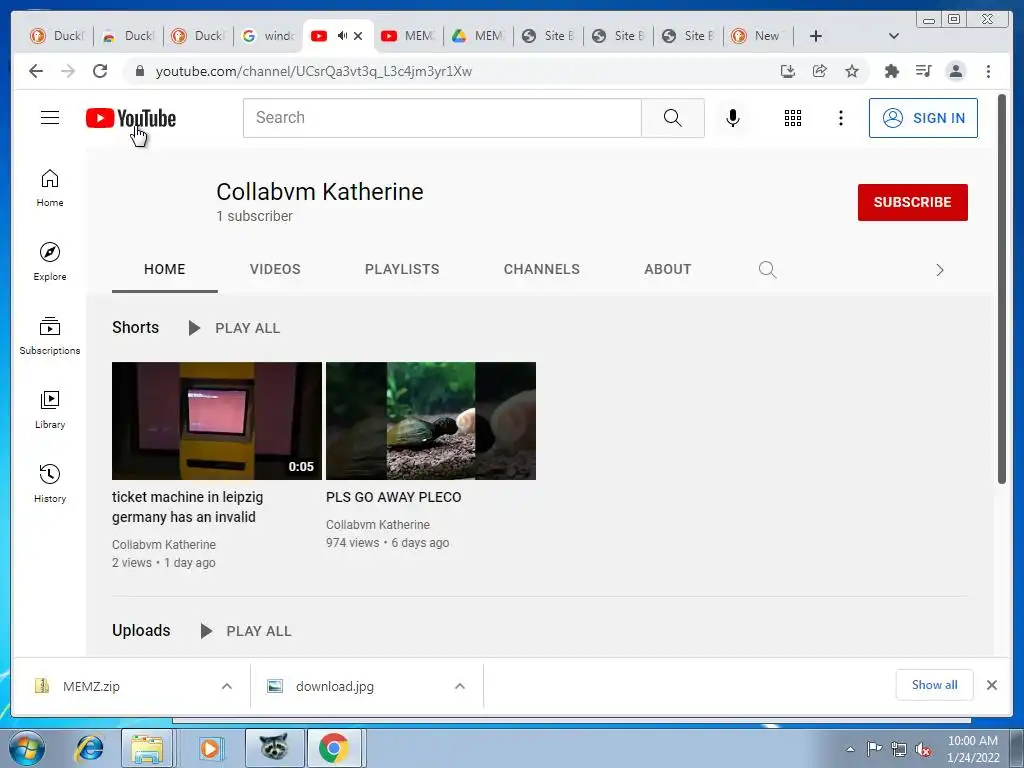Open Windows Explorer from the taskbar
1024x768 pixels.
[x=147, y=748]
